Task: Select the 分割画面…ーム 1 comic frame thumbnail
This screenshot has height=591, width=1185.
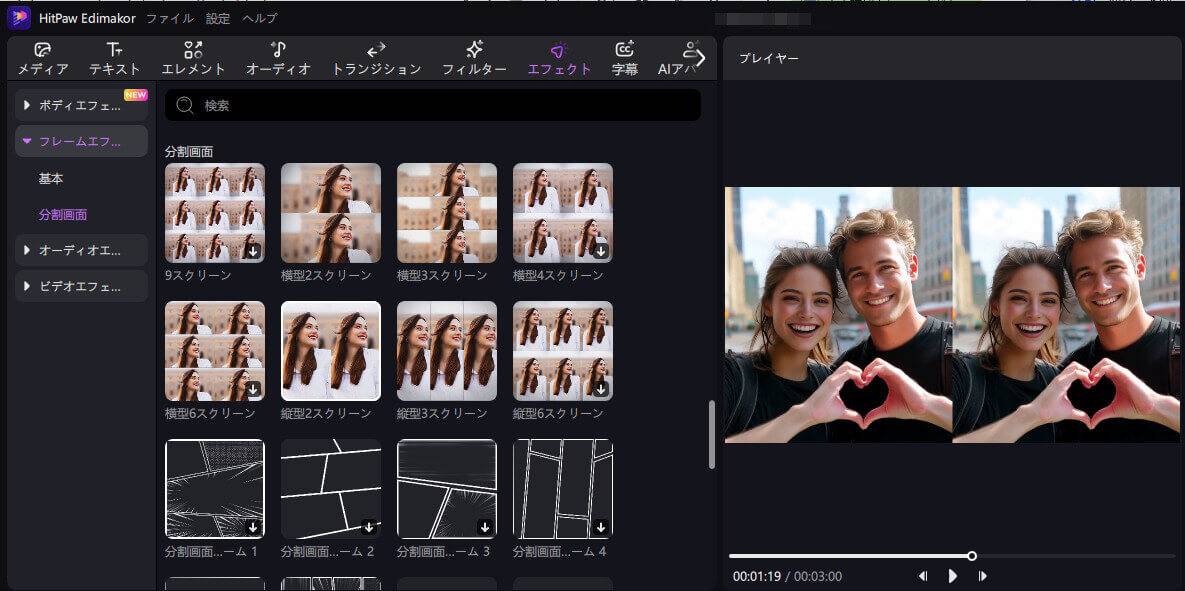Action: (215, 489)
